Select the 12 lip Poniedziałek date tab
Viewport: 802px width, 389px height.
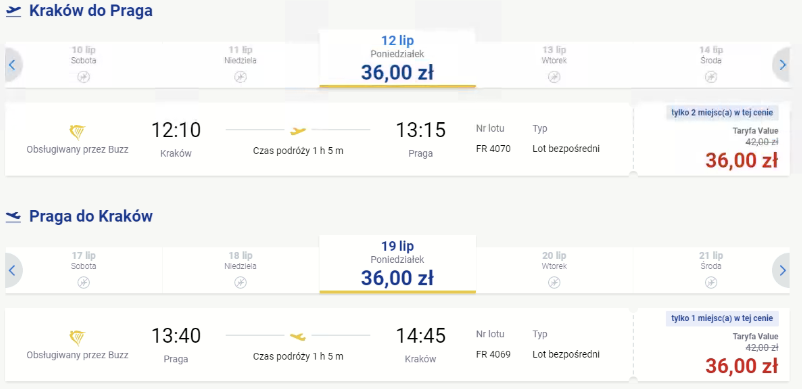pos(397,58)
